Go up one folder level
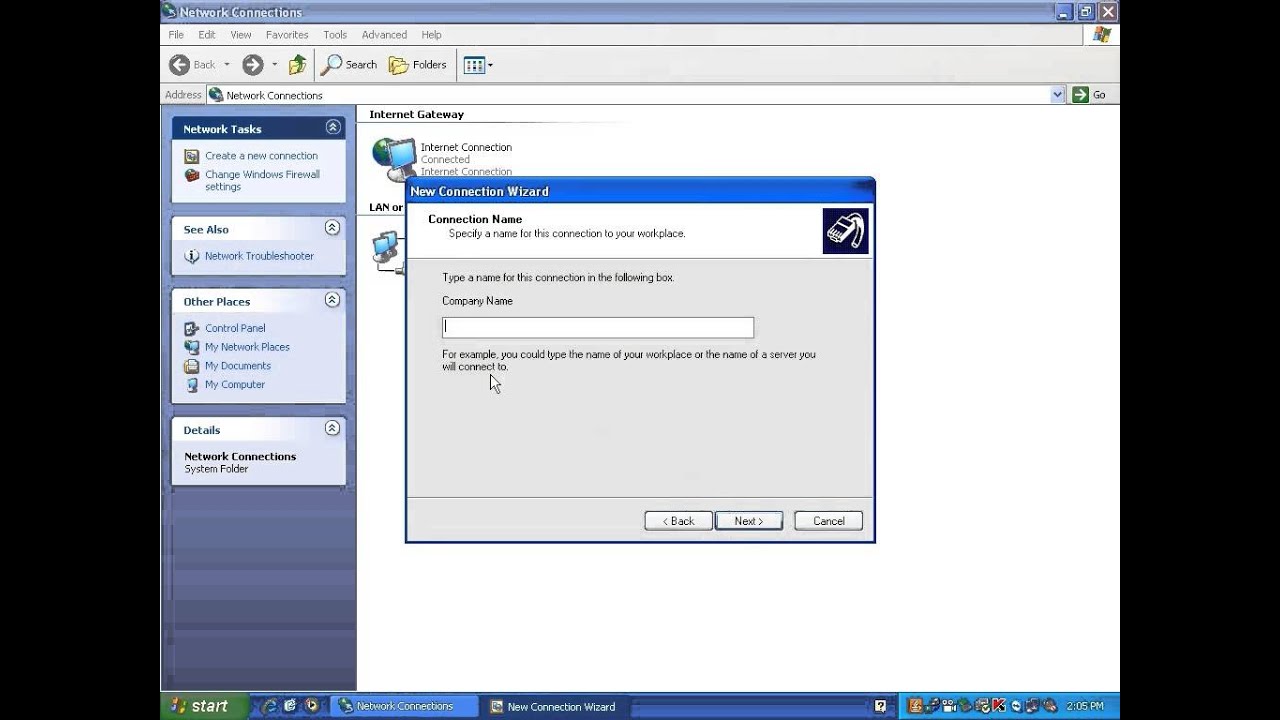 pyautogui.click(x=297, y=65)
